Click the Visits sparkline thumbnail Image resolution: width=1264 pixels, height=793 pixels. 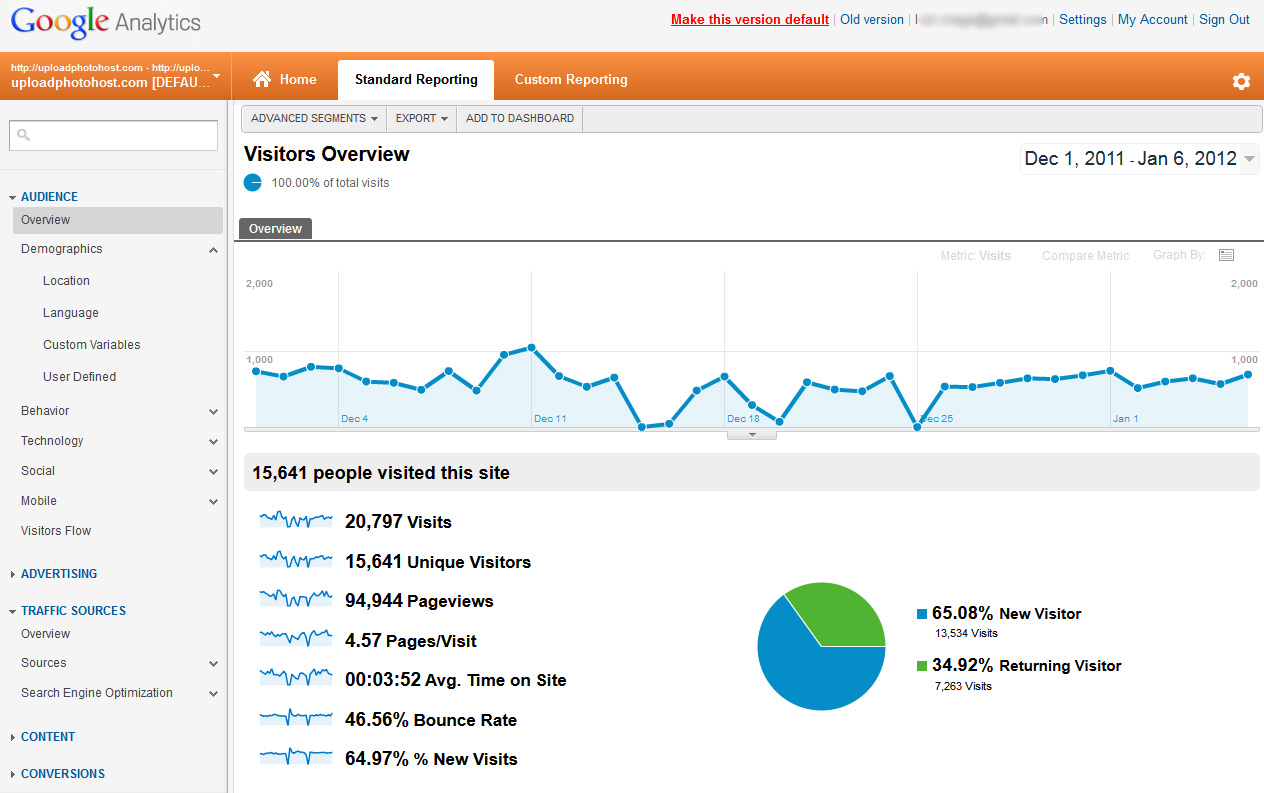click(296, 520)
